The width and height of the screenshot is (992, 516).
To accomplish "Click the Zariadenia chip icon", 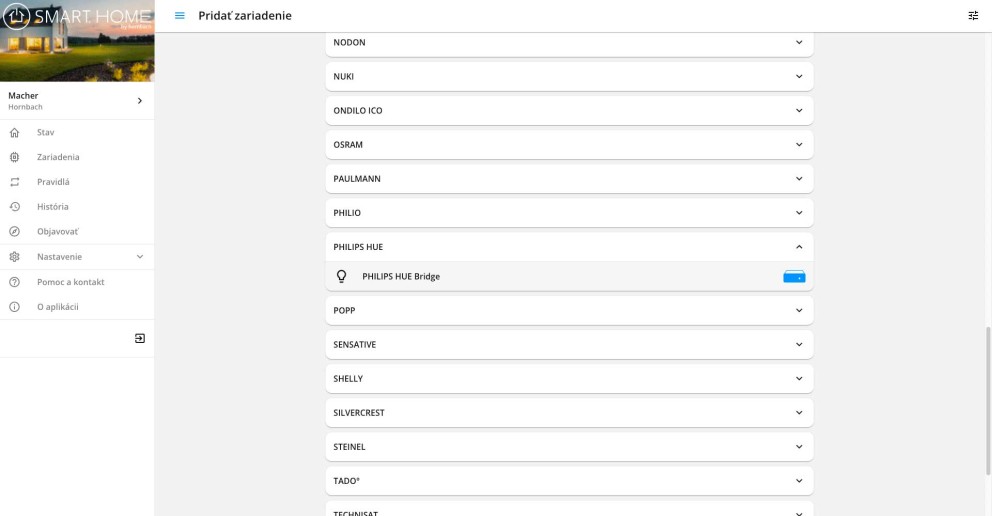I will coord(15,157).
